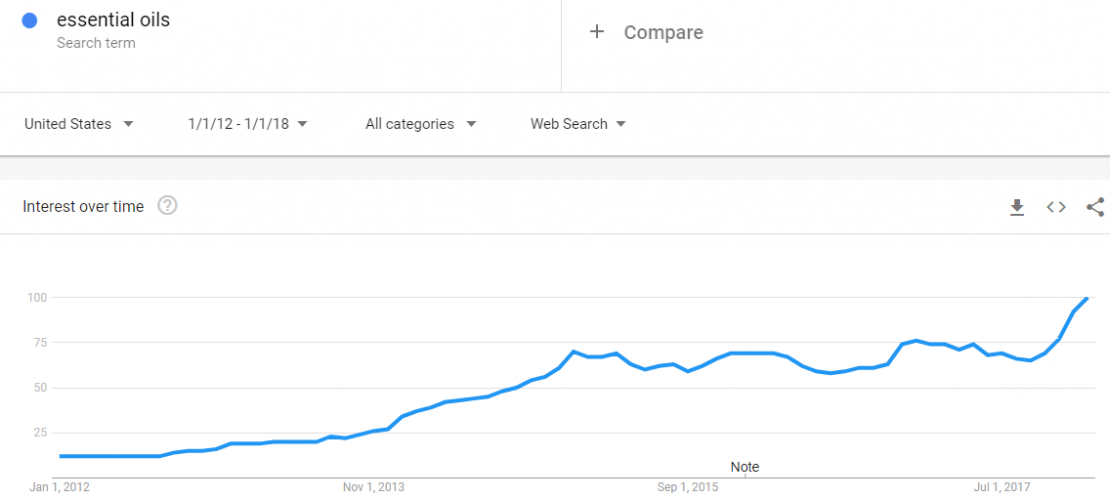Open the Interest over time help icon
Viewport: 1110px width, 499px height.
pos(168,206)
